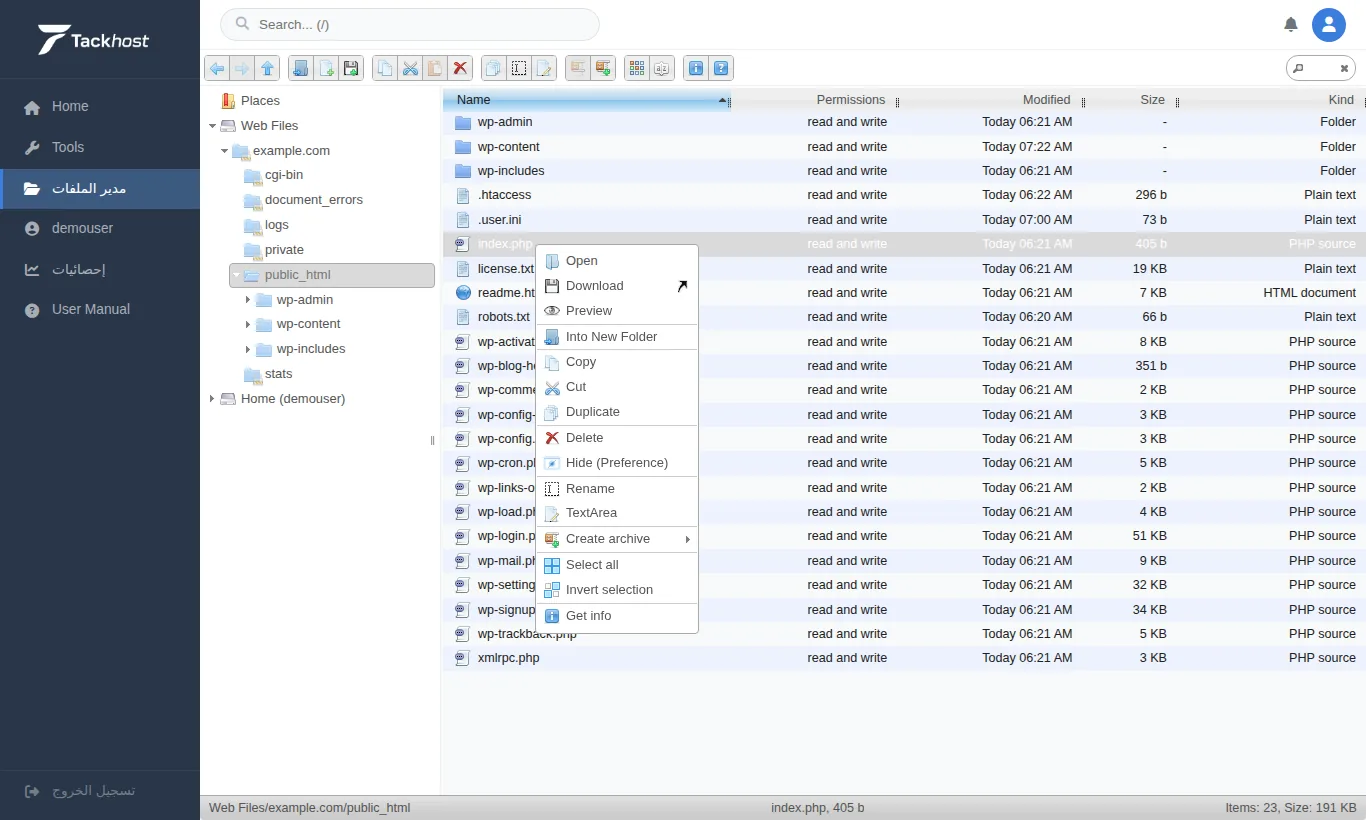
Task: Expand the Home (demouser) tree node
Action: pyautogui.click(x=212, y=398)
